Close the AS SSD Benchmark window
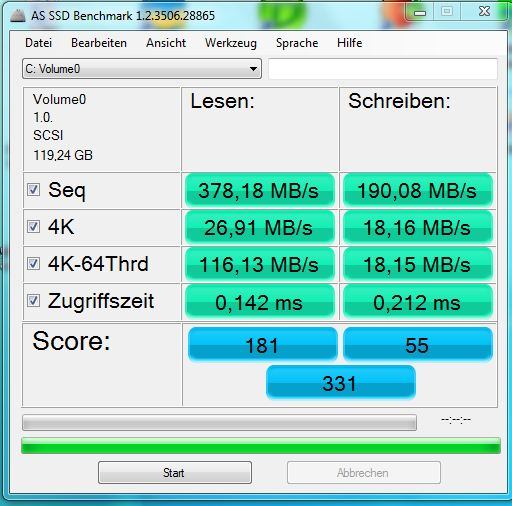Viewport: 512px width, 506px height. (484, 12)
